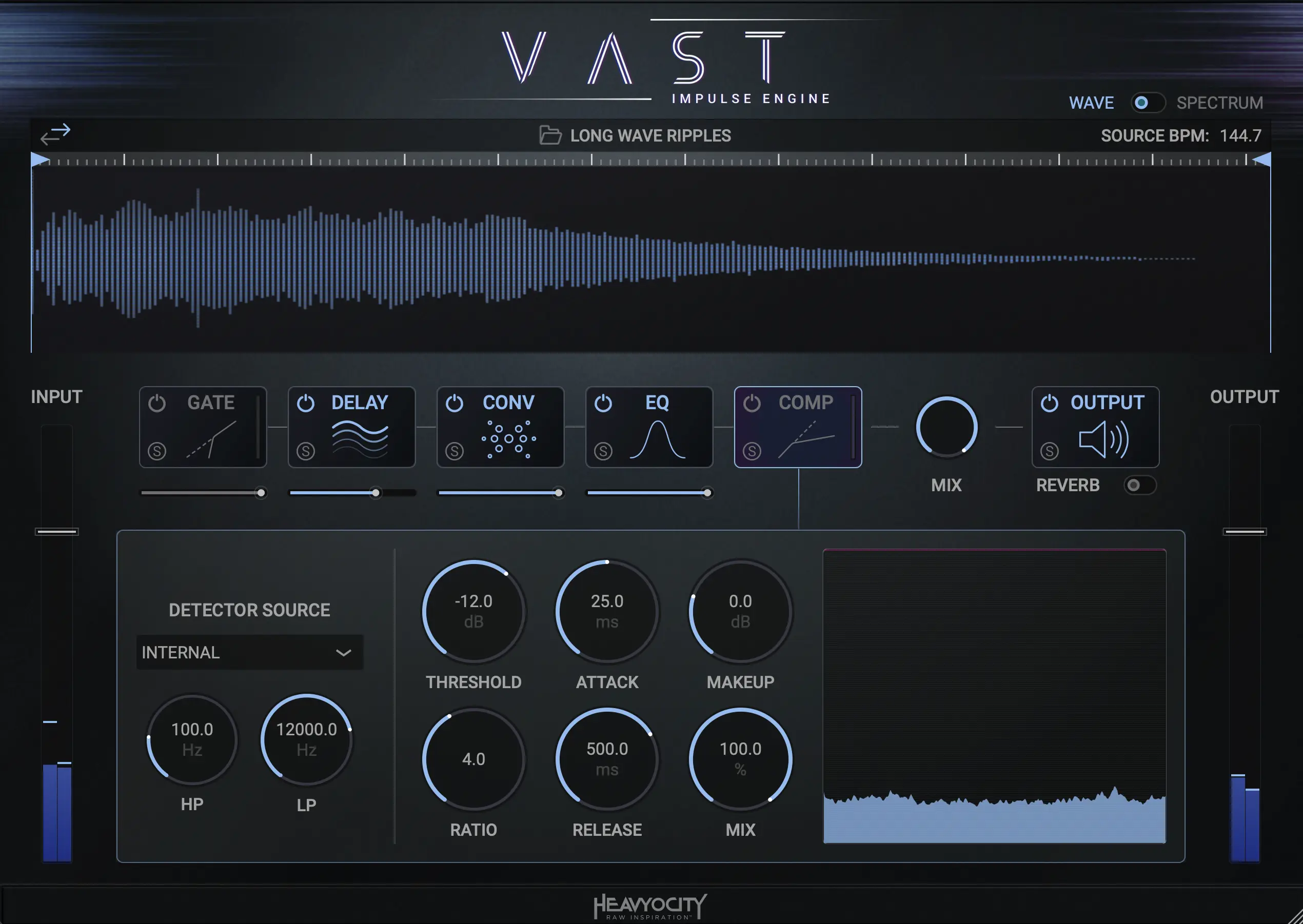Screen dimensions: 1303x924
Task: Click the VAST Impulse Engine logo
Action: pyautogui.click(x=660, y=63)
